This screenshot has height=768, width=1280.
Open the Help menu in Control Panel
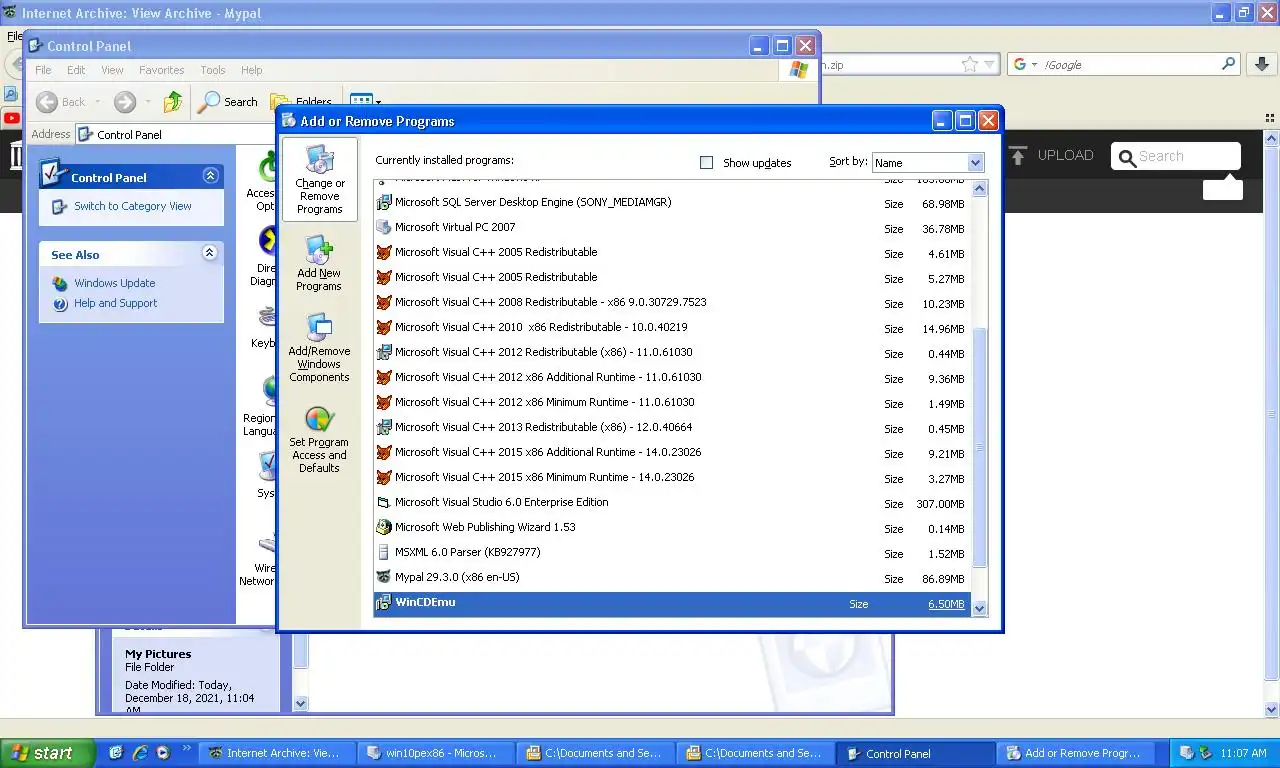[251, 70]
